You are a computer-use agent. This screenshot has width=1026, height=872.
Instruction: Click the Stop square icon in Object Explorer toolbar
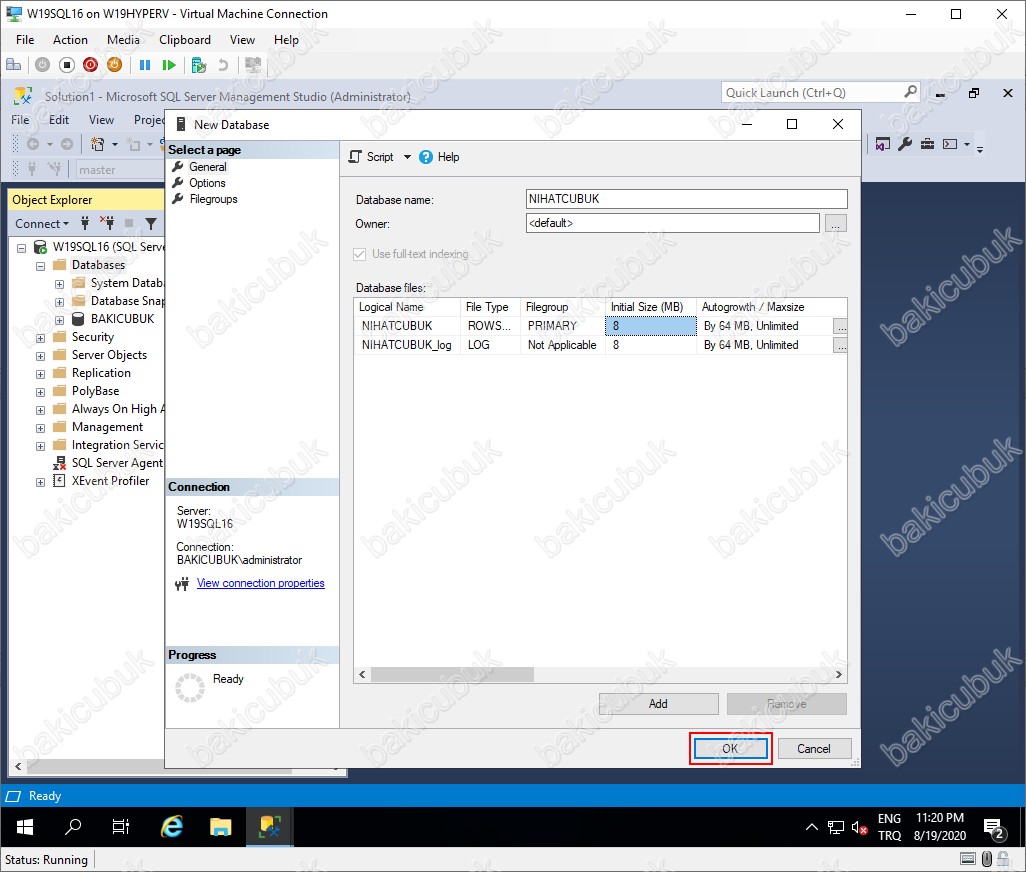click(x=129, y=224)
